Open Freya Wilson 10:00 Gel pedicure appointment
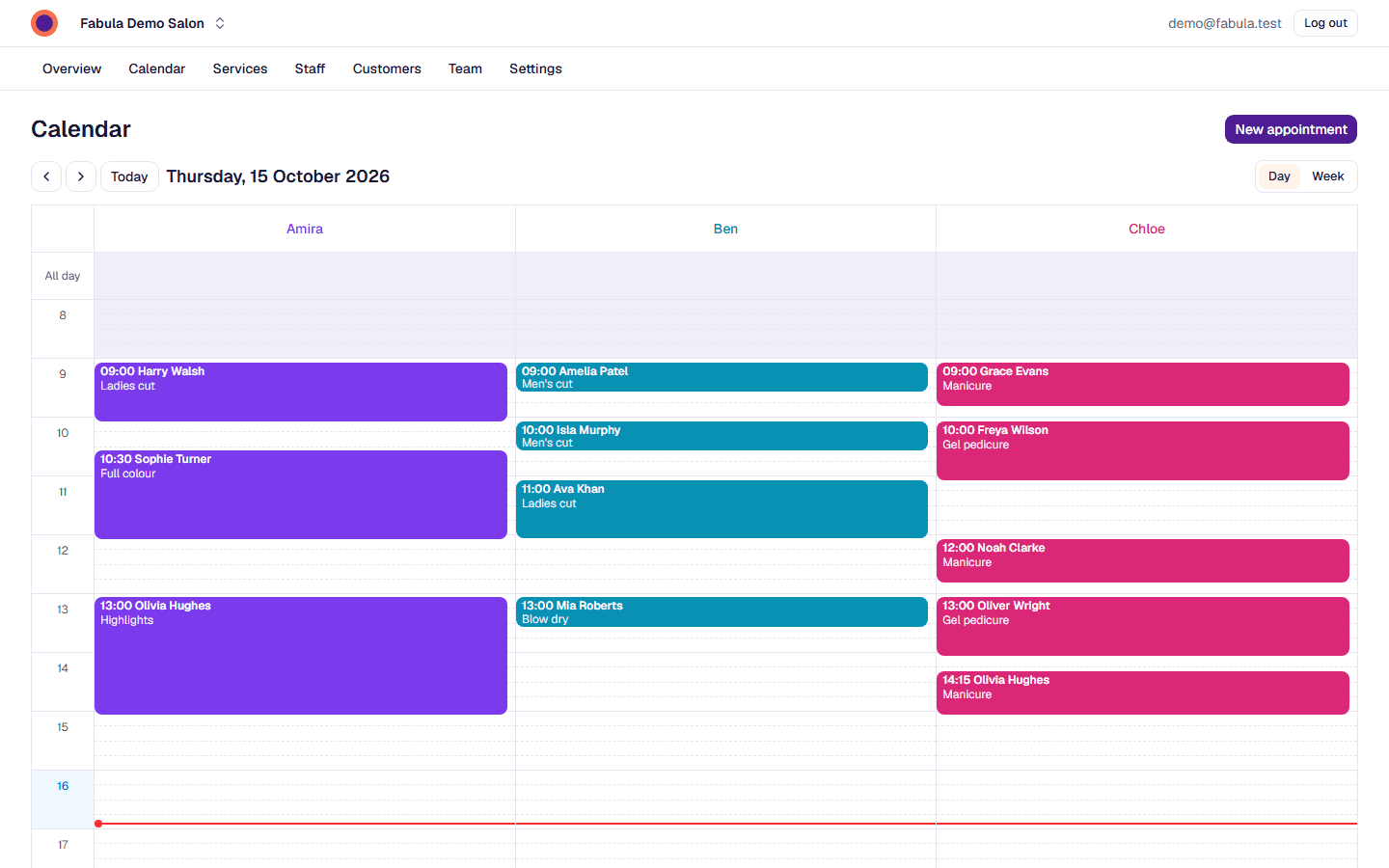The image size is (1389, 868). coord(1143,450)
